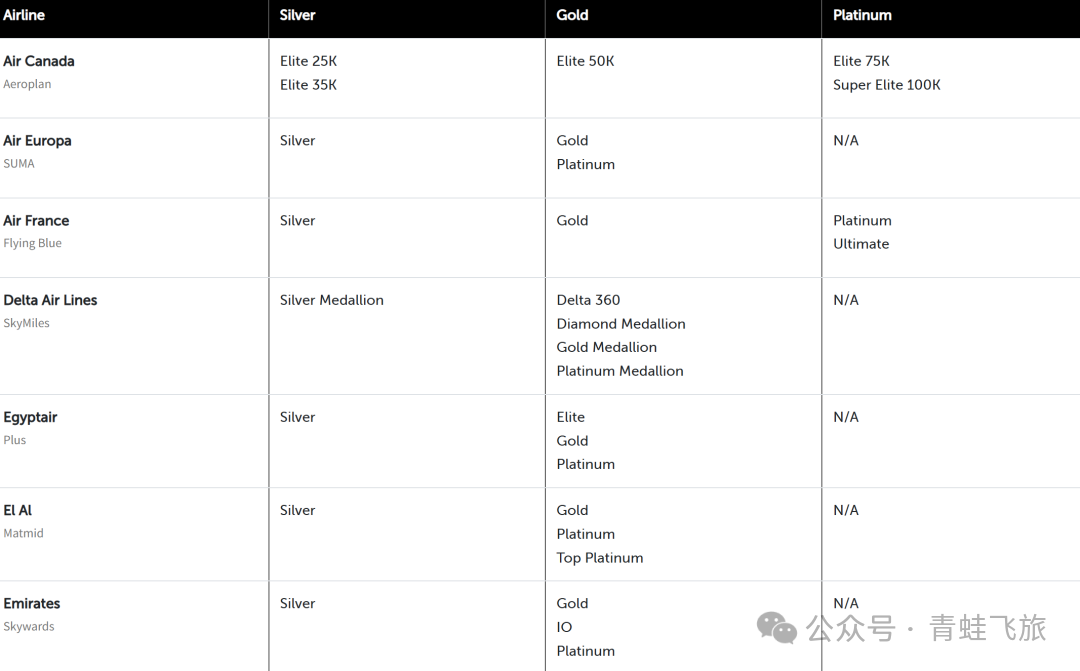This screenshot has height=671, width=1080.
Task: Click the Airline column header
Action: click(x=24, y=15)
